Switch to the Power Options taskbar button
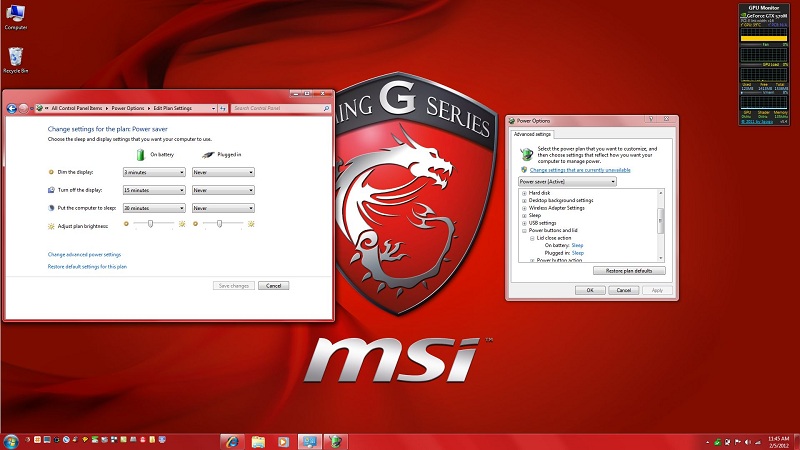The image size is (800, 450). pos(335,441)
